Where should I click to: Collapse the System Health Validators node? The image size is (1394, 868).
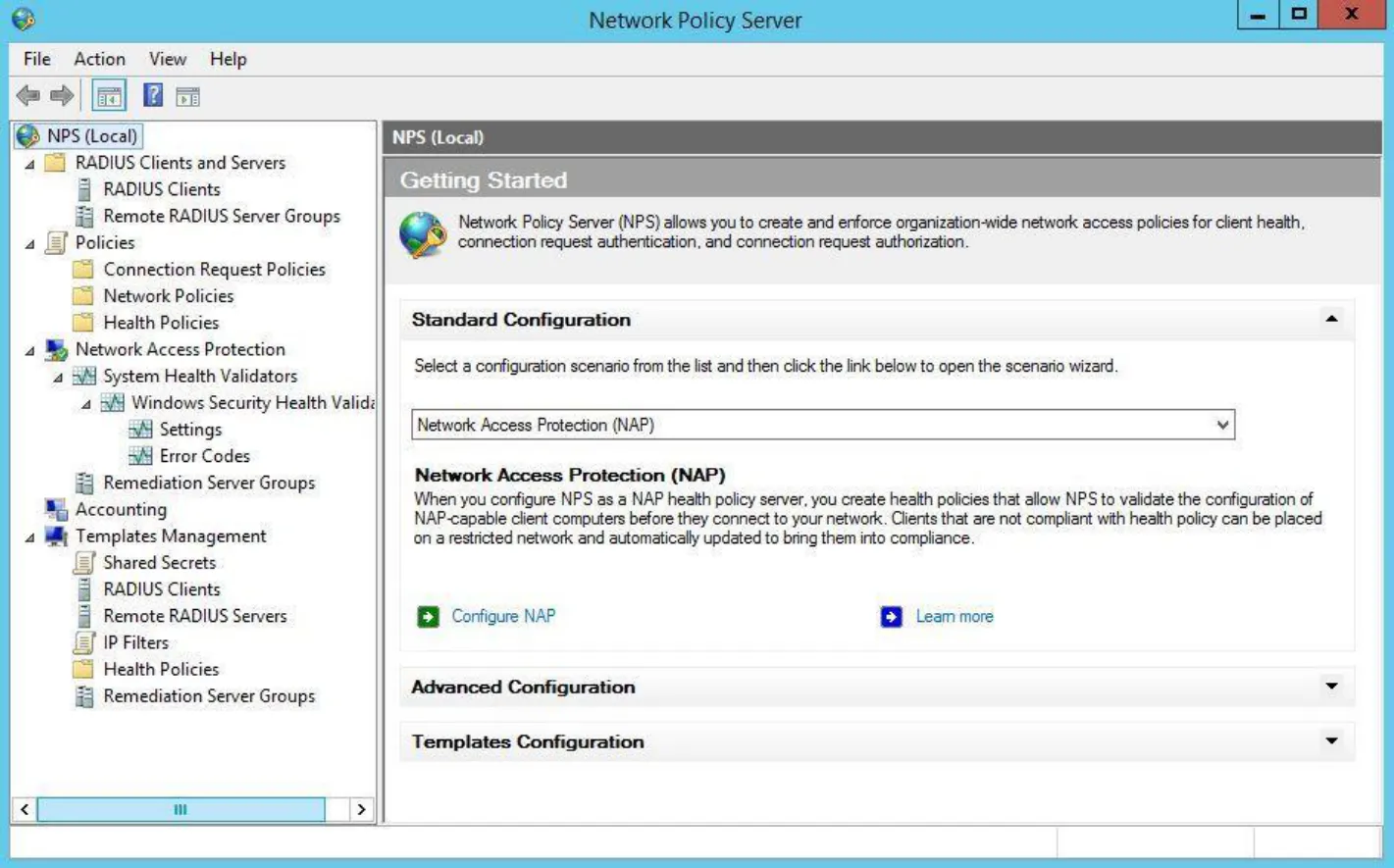tap(58, 377)
